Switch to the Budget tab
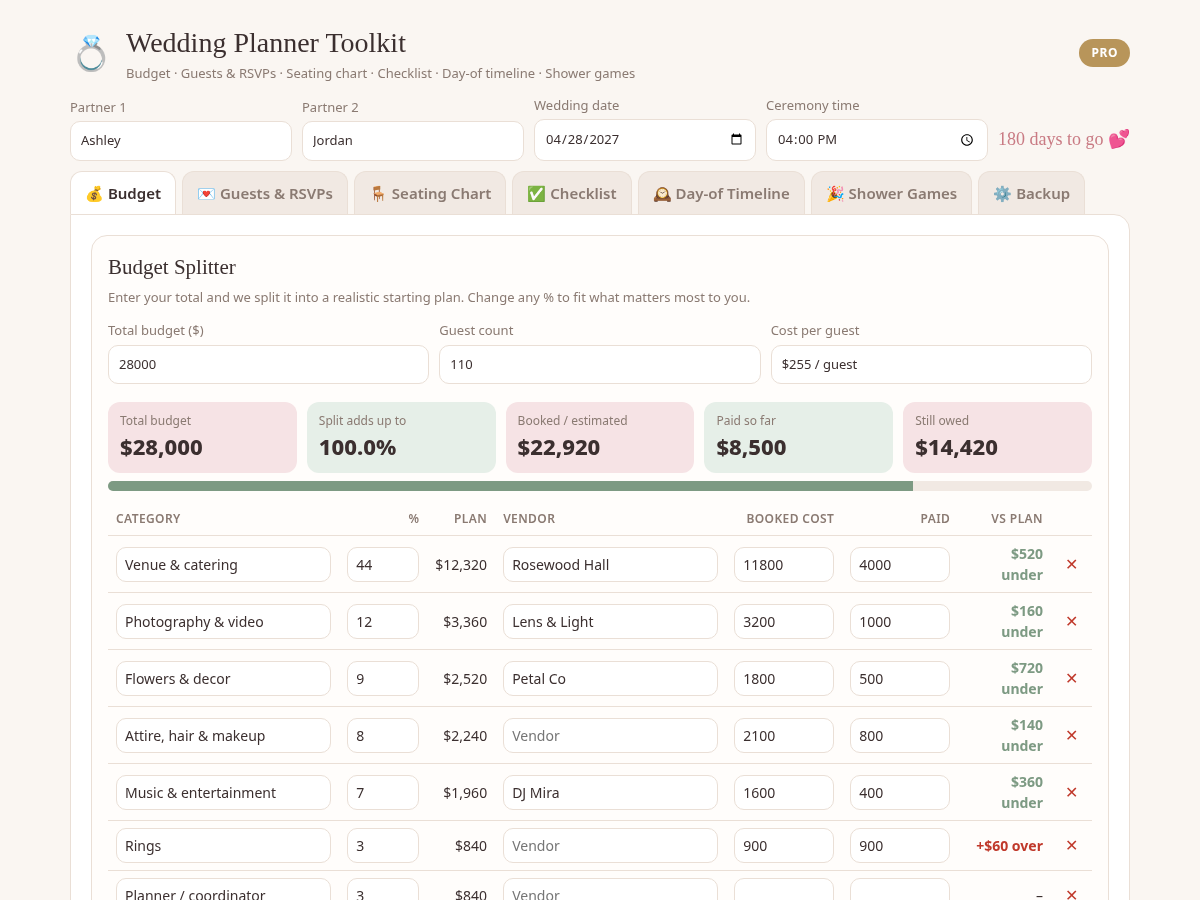The width and height of the screenshot is (1200, 900). [x=123, y=193]
